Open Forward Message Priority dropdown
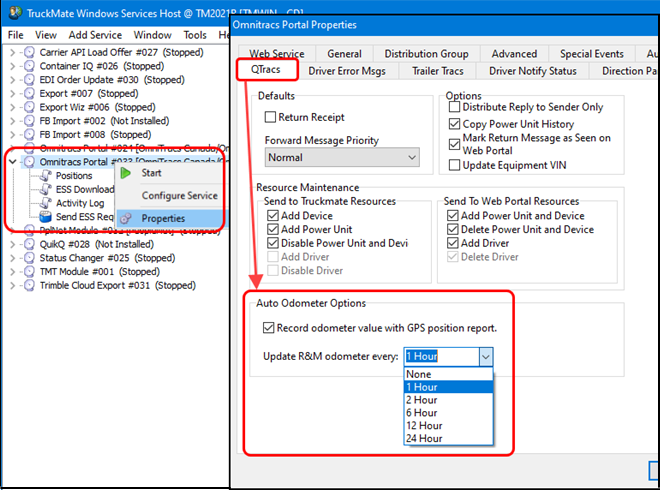 [x=342, y=157]
